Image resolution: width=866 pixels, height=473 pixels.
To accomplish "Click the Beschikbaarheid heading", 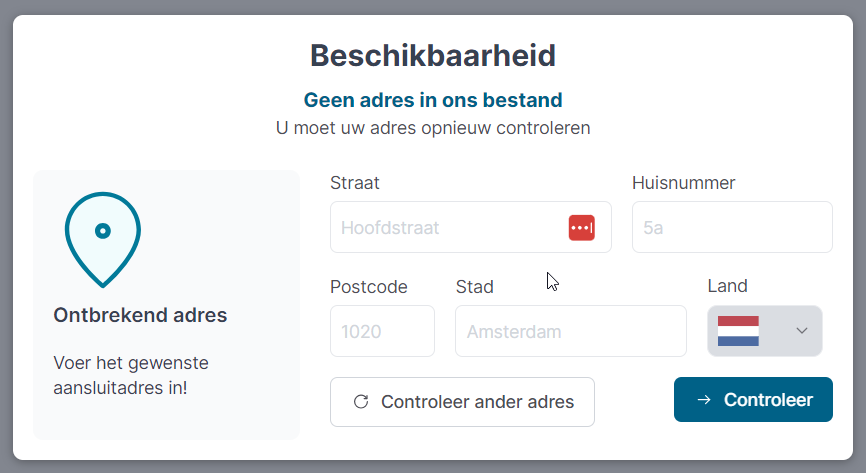I will coord(432,55).
